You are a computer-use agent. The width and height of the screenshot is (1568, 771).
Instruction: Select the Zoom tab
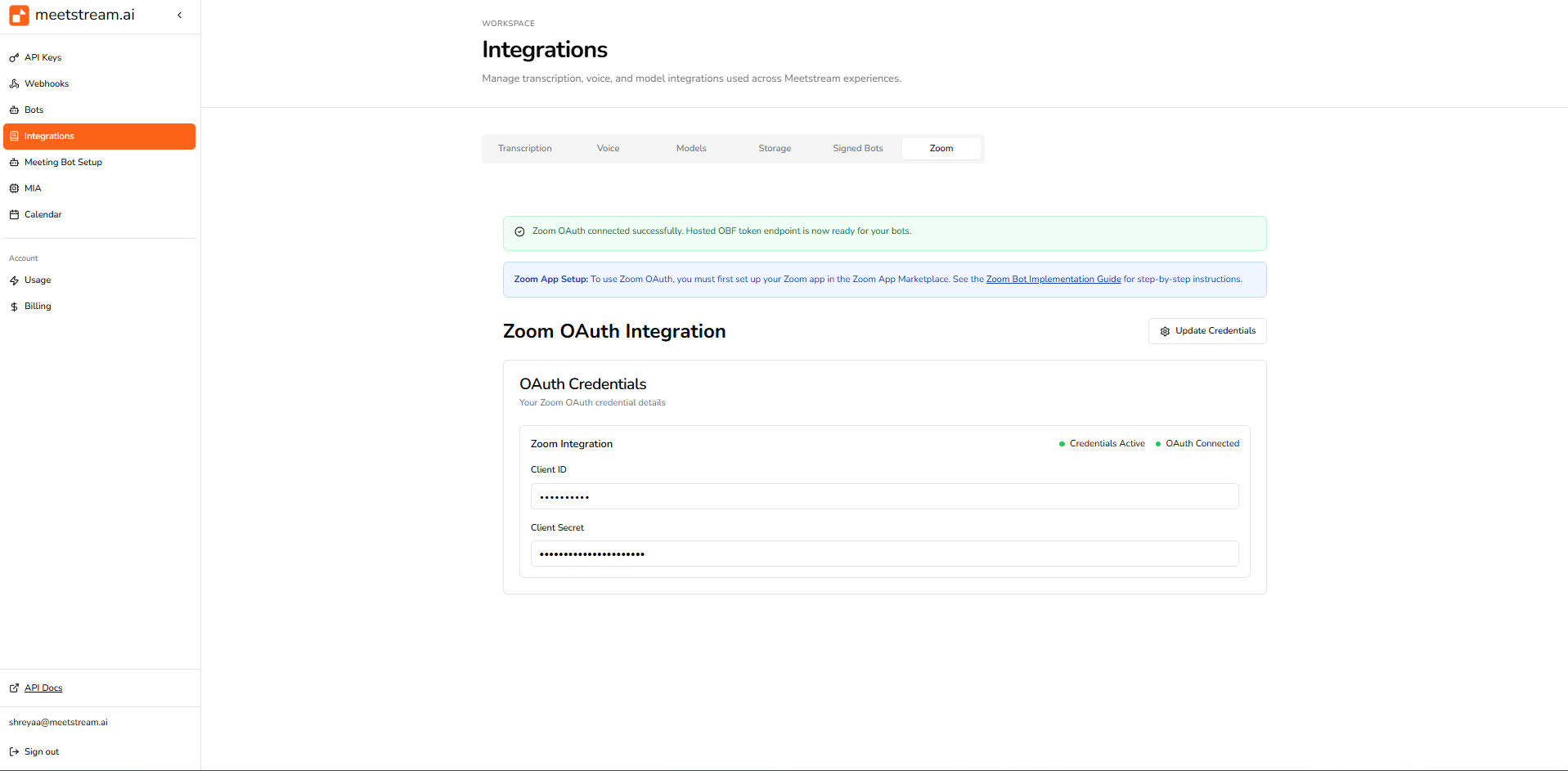tap(941, 149)
